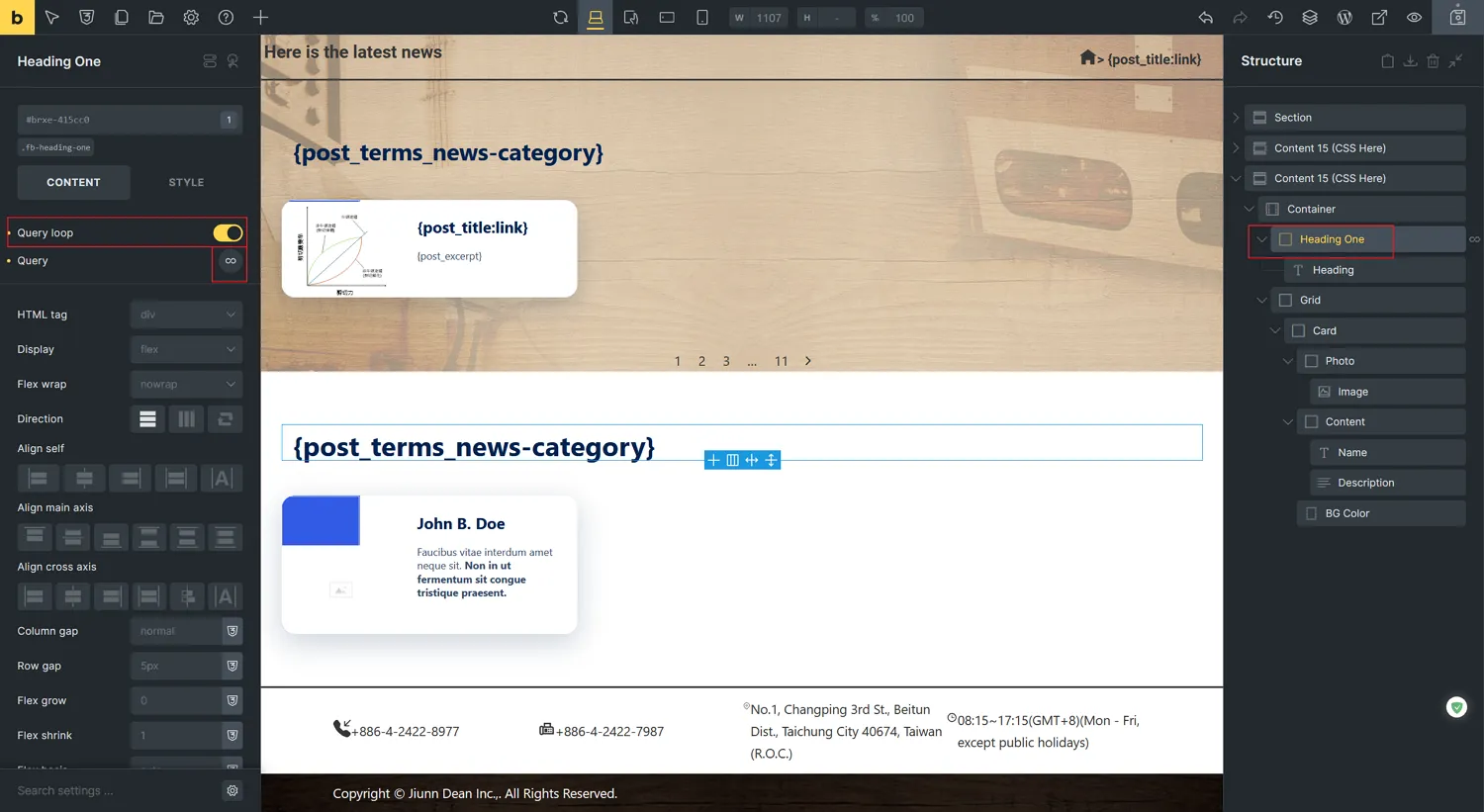Click the WordPress logo icon in toolbar
The width and height of the screenshot is (1484, 812).
(1345, 18)
